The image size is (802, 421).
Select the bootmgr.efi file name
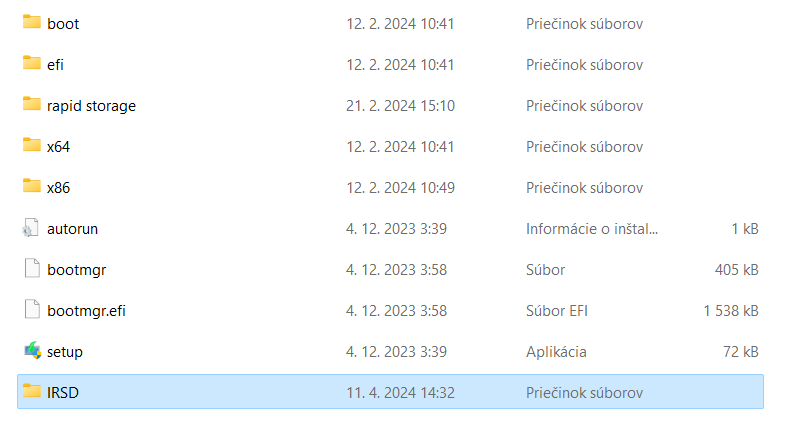click(x=86, y=311)
